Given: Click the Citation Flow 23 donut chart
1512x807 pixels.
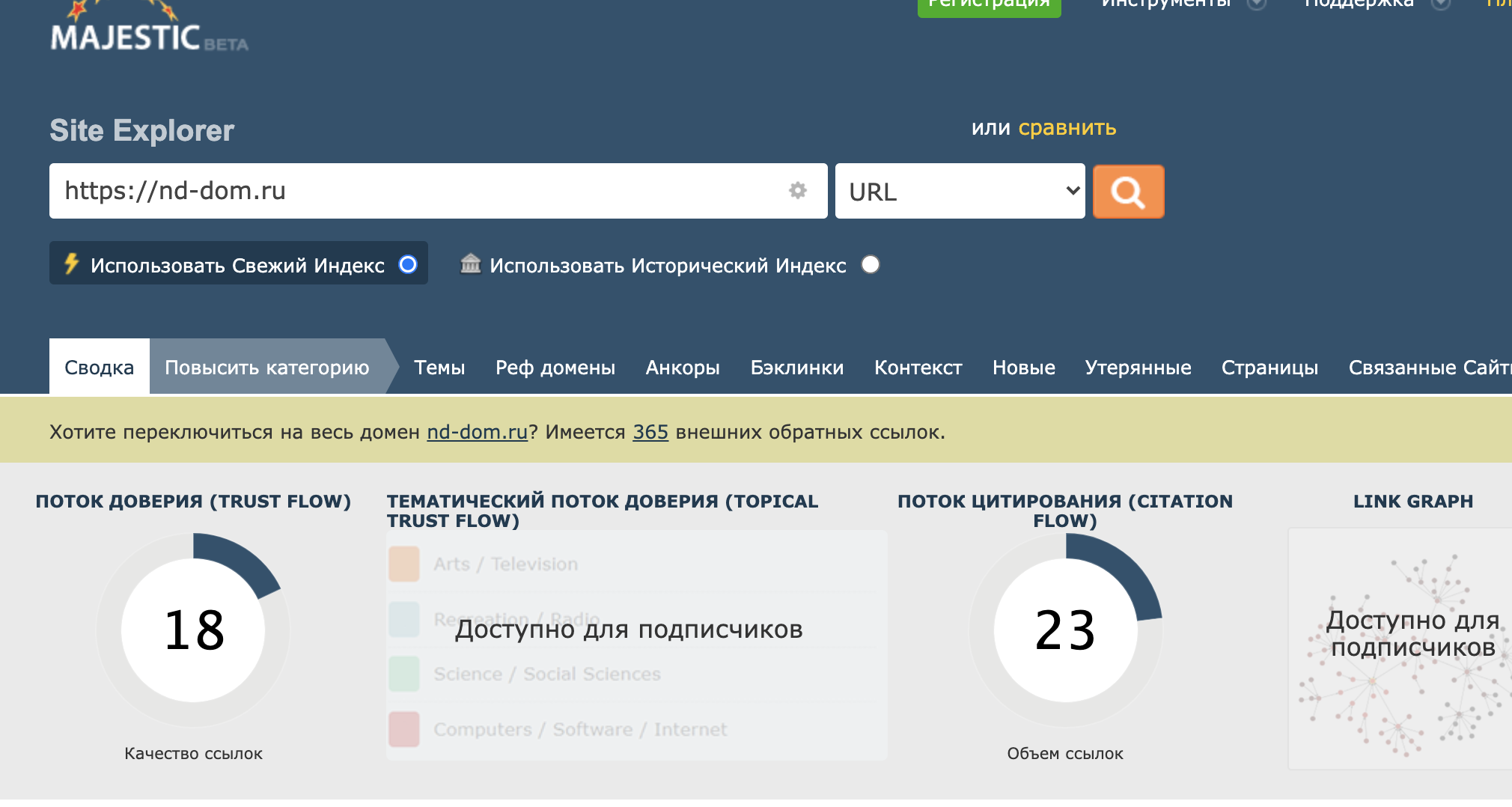Looking at the screenshot, I should [1066, 630].
